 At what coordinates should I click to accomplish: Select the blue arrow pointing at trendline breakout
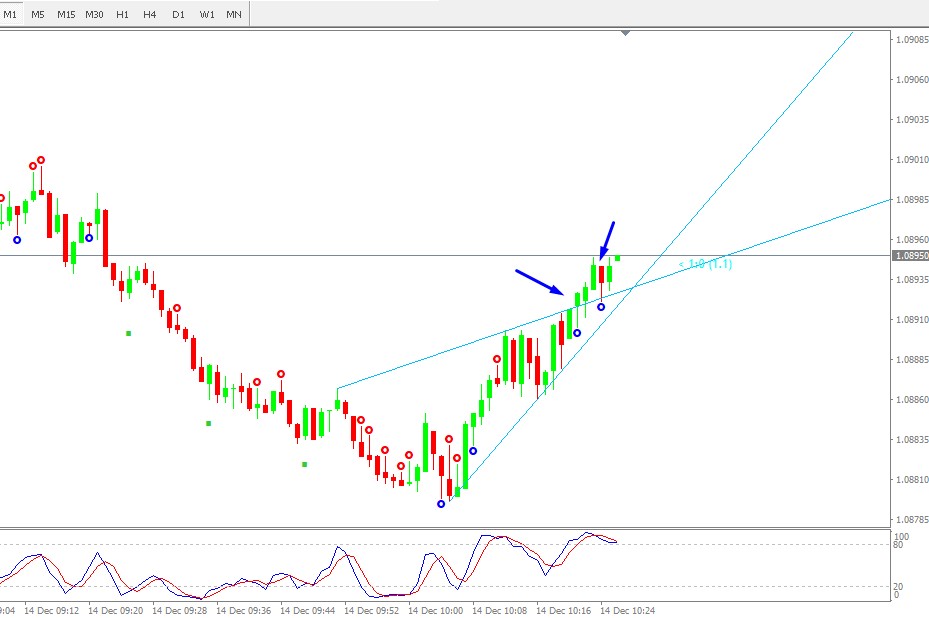click(540, 282)
